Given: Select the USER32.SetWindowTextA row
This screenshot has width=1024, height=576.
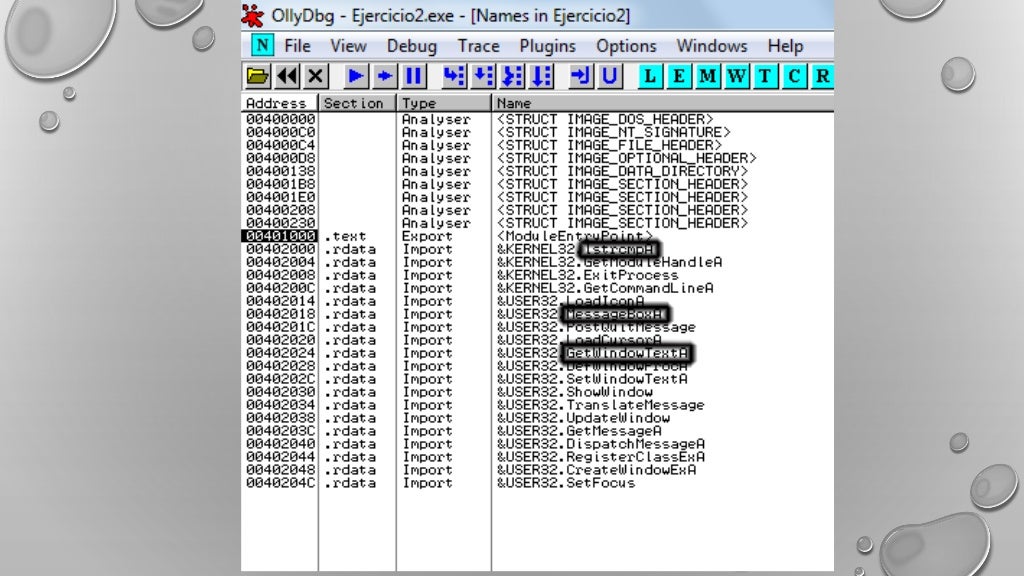Looking at the screenshot, I should click(x=537, y=379).
